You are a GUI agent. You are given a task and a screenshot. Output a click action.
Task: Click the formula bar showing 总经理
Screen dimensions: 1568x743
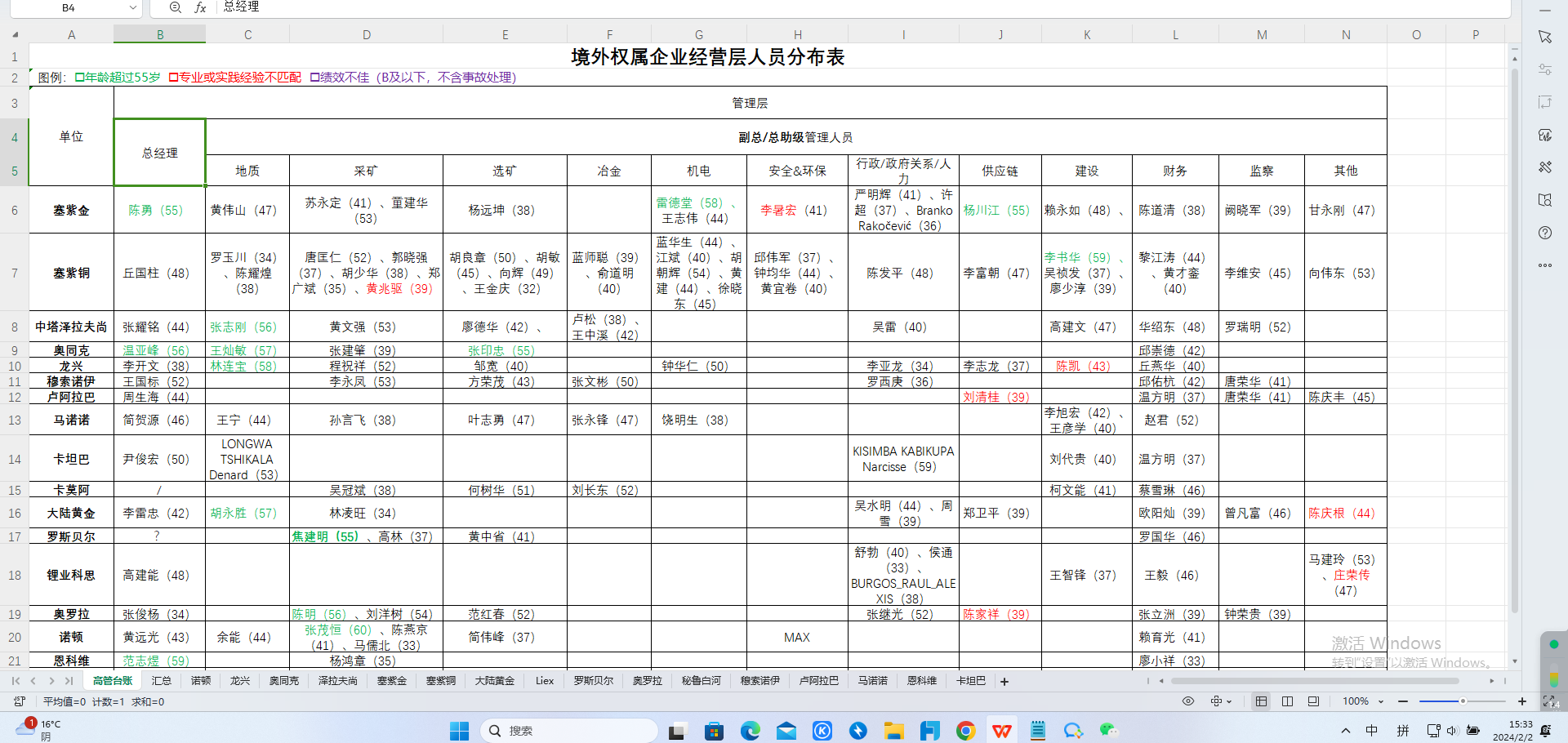click(862, 7)
